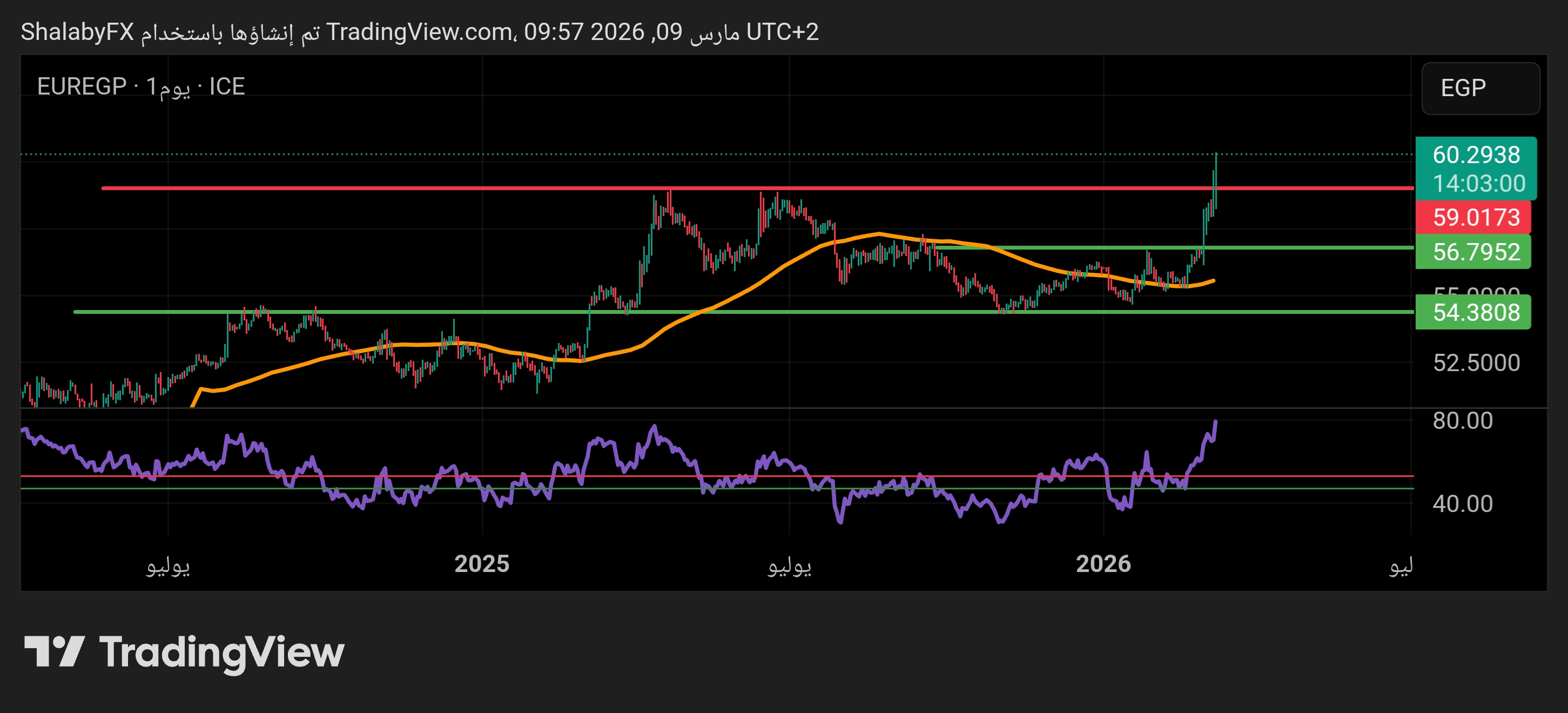The image size is (1568, 713).
Task: Click the 2026 time axis label
Action: 1103,564
